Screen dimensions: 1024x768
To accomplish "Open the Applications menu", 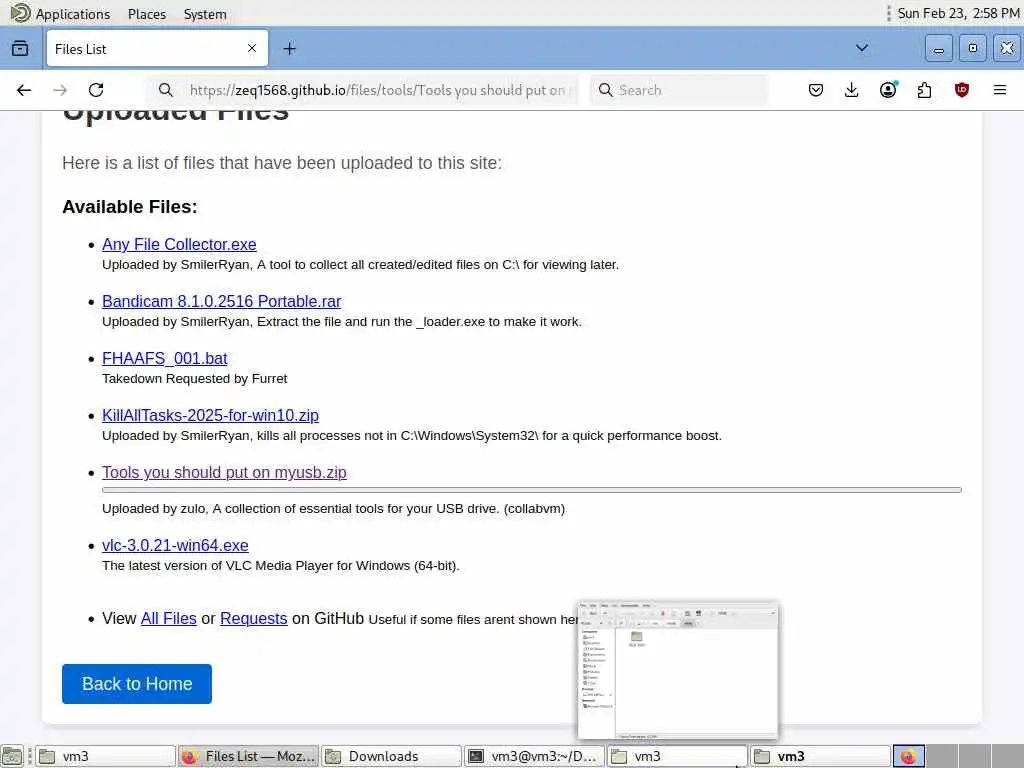I will tap(72, 14).
